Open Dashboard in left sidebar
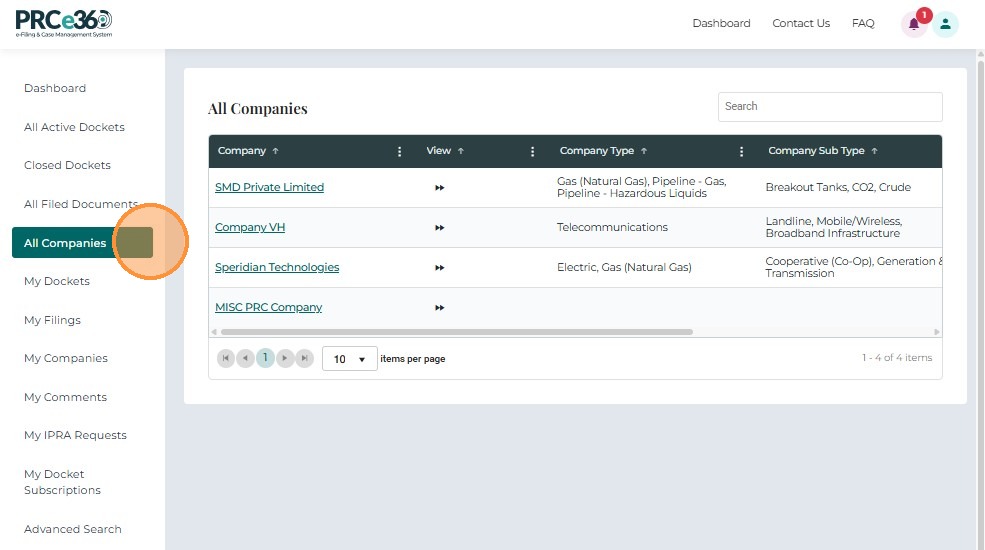The height and width of the screenshot is (550, 985). [x=55, y=89]
